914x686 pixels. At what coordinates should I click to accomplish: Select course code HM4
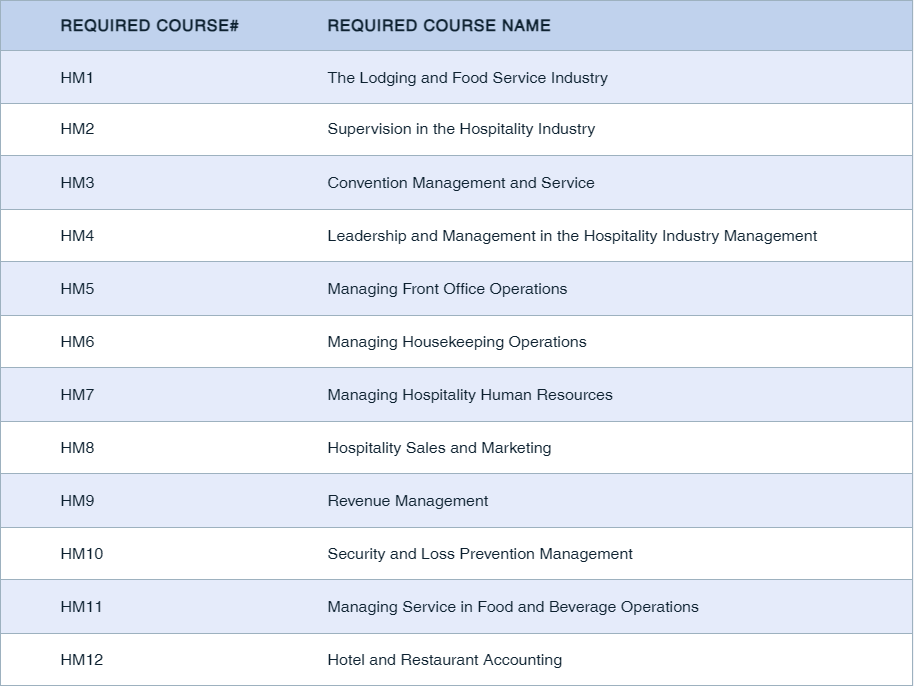pyautogui.click(x=77, y=236)
